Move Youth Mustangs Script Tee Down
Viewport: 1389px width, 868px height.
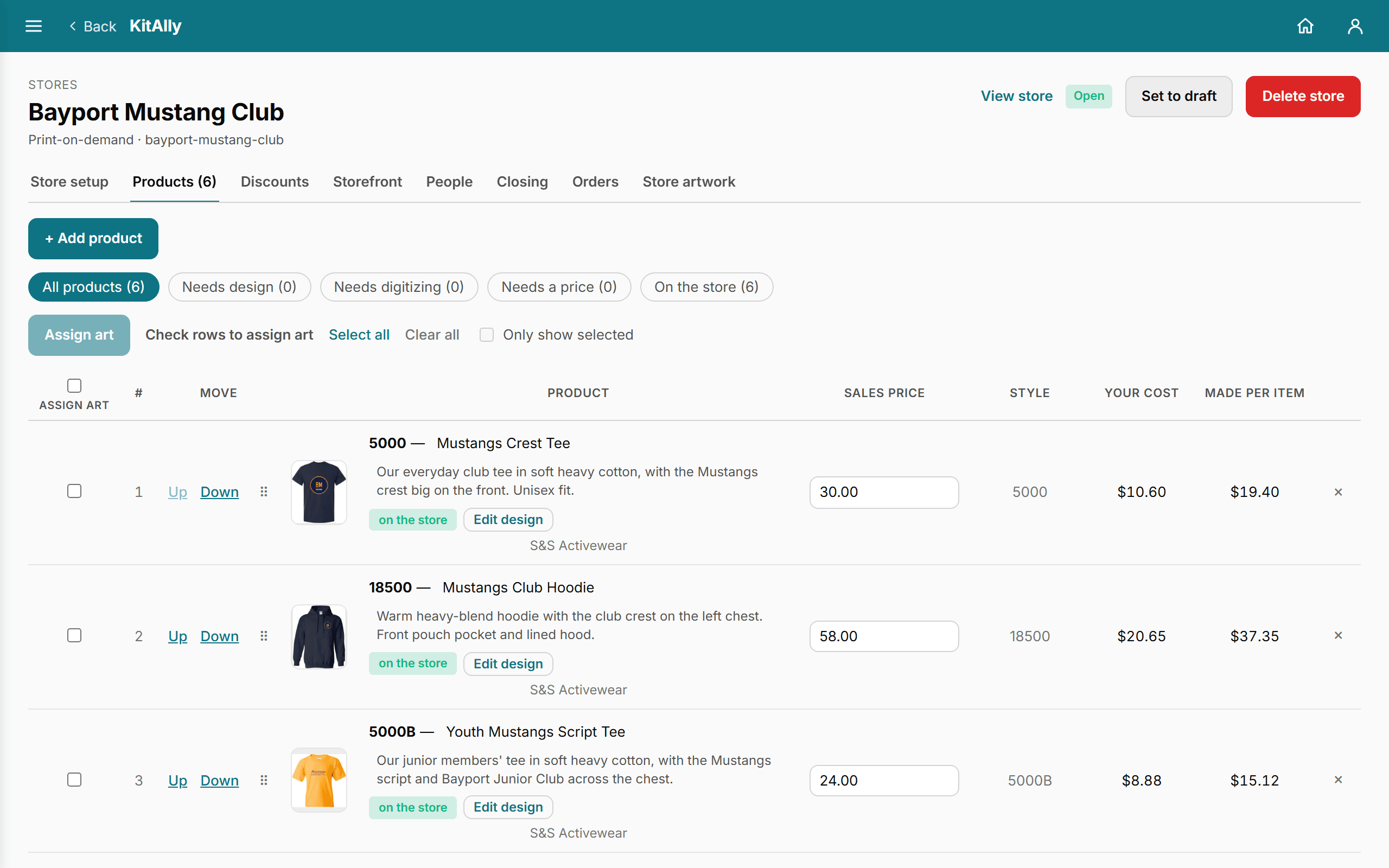[219, 780]
